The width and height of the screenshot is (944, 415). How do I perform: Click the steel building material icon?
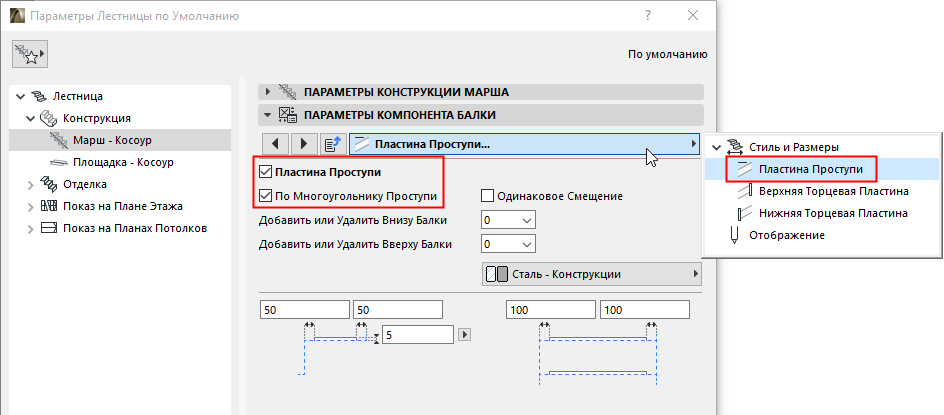coord(497,275)
